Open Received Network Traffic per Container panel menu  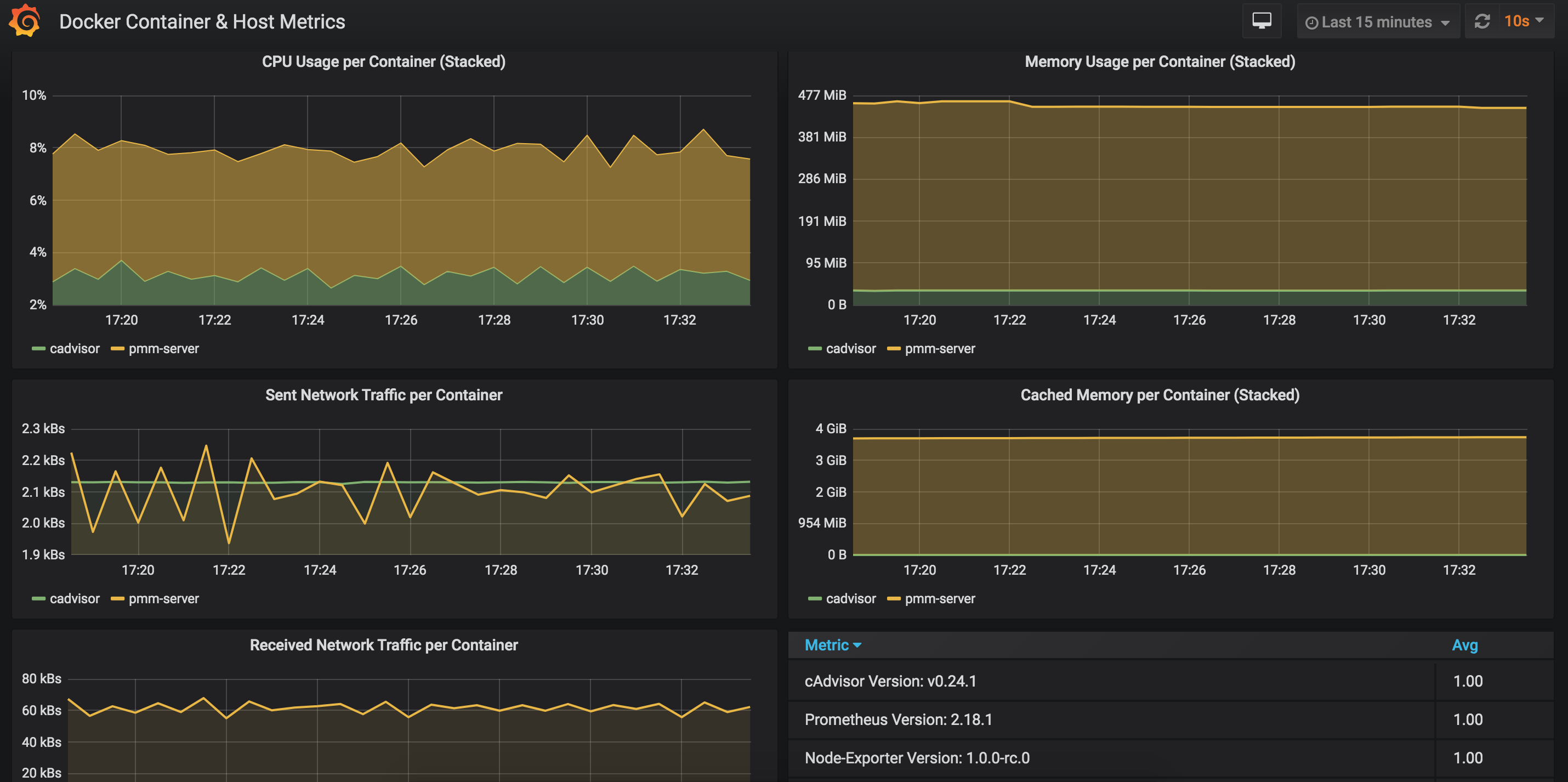(383, 645)
